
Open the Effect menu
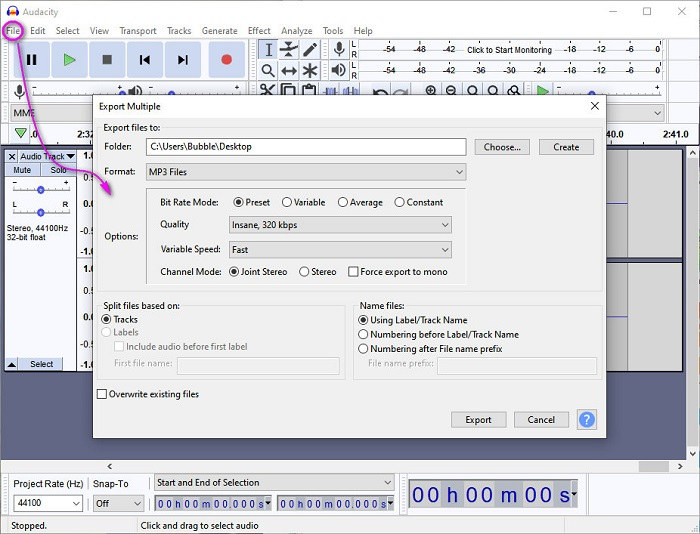click(x=259, y=31)
